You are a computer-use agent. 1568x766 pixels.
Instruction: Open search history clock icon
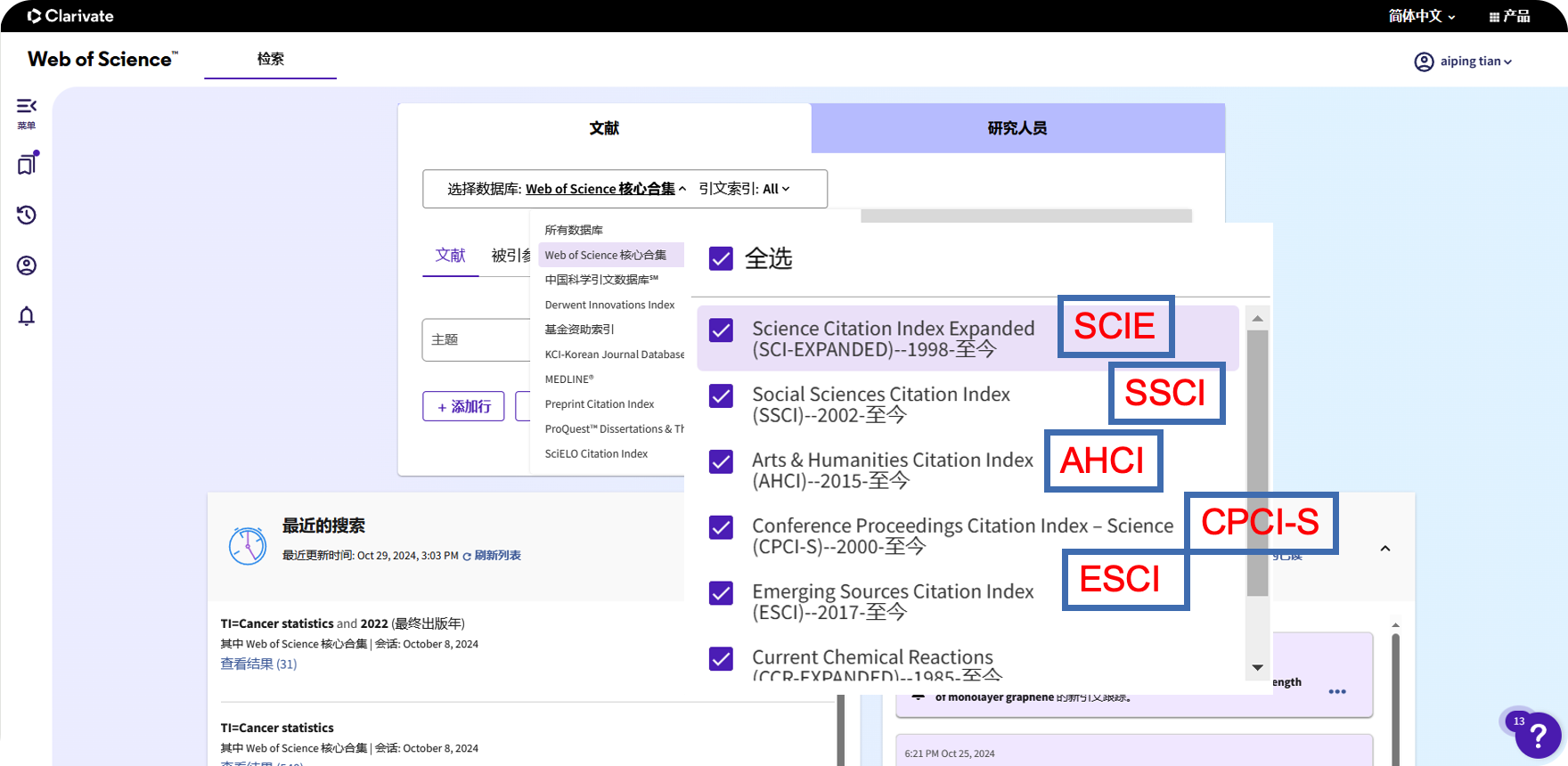coord(27,215)
